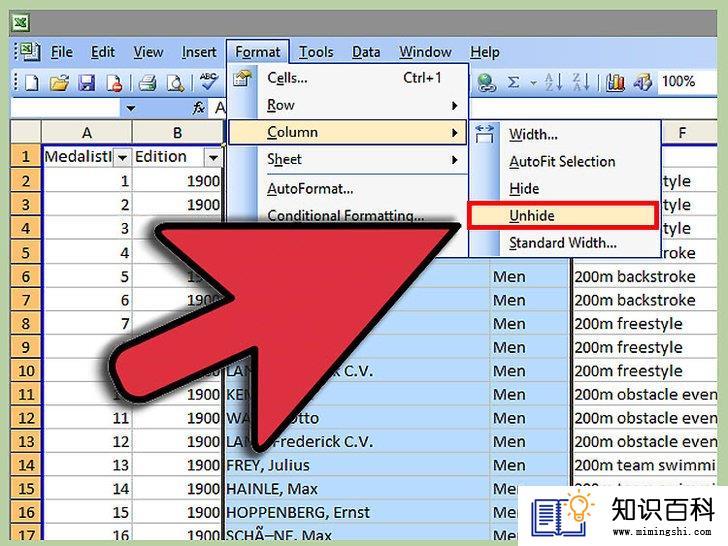Select column A header

[87, 133]
